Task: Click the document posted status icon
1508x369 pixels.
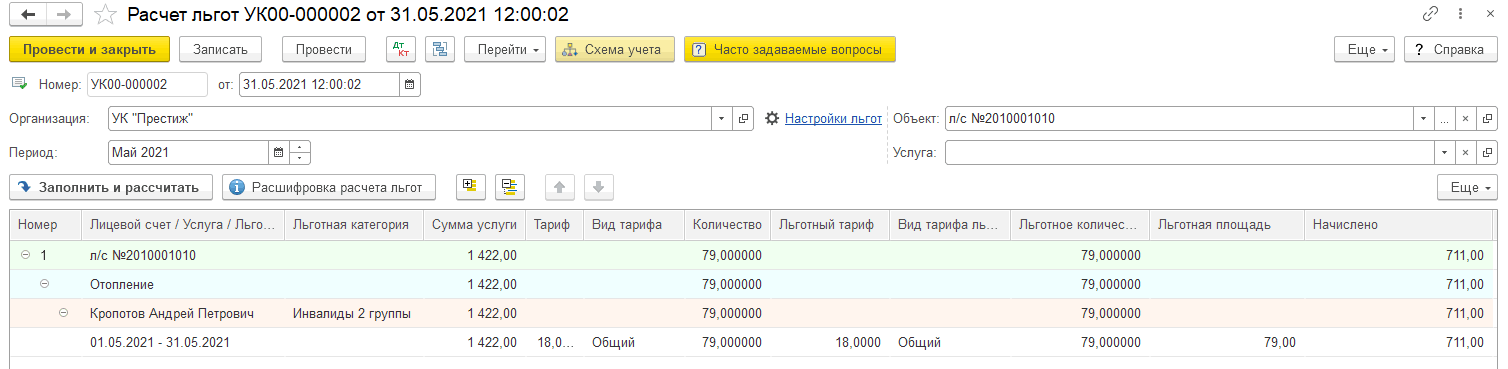Action: point(19,84)
